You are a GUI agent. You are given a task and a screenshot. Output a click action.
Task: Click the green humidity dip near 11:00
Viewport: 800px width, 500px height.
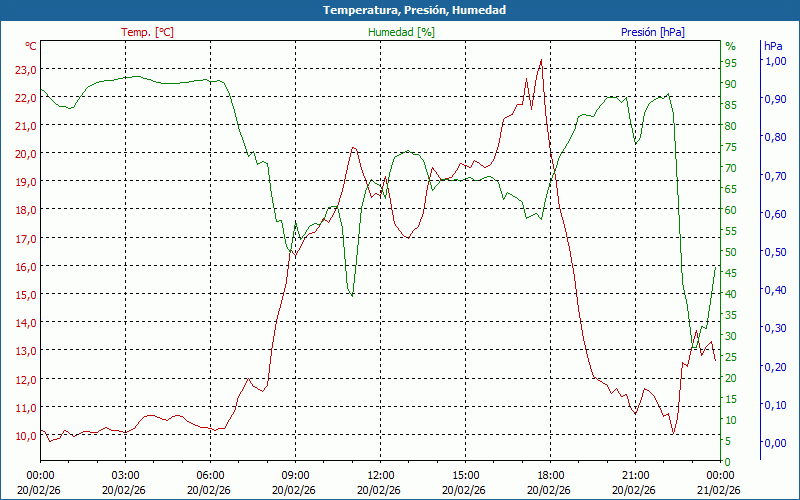pos(351,295)
